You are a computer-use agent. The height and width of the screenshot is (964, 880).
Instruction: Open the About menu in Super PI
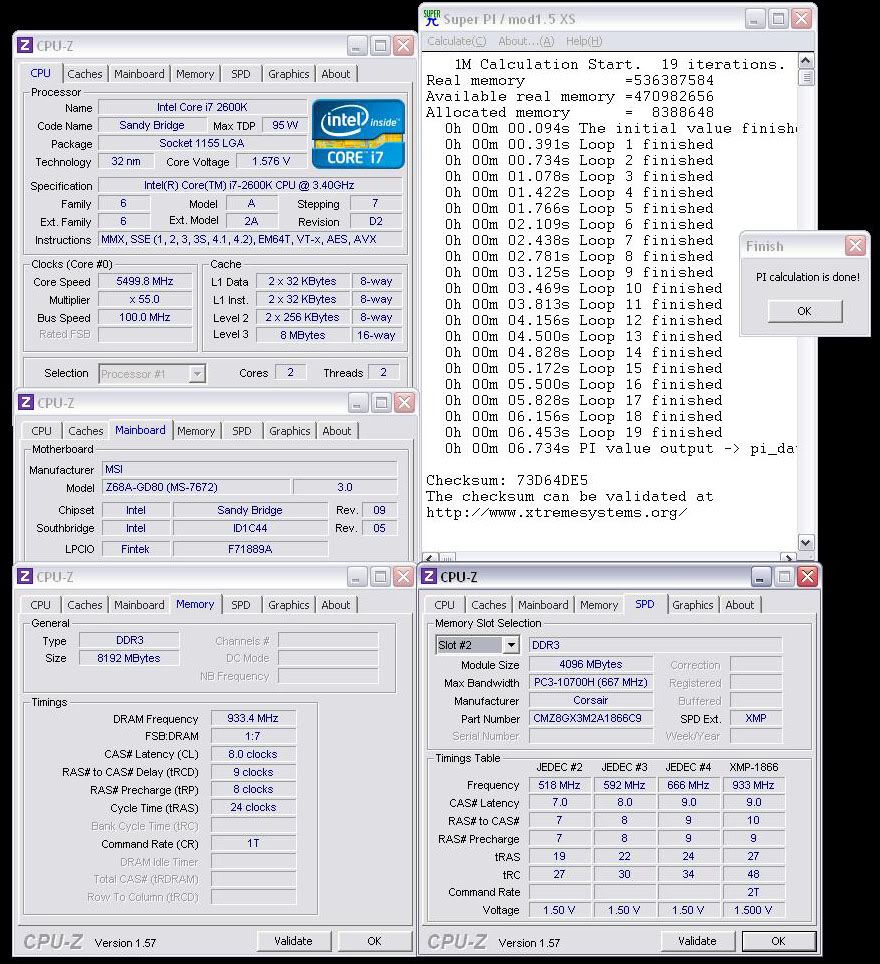(524, 41)
